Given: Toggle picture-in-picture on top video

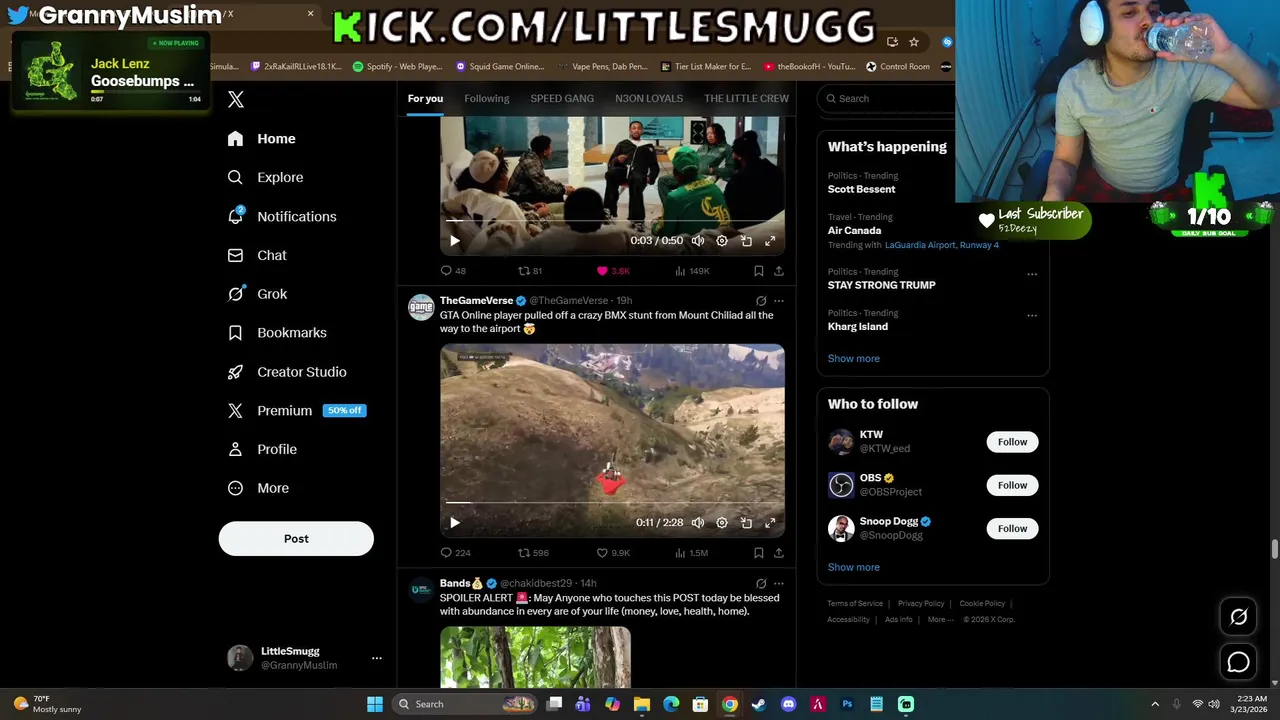Looking at the screenshot, I should (x=746, y=241).
